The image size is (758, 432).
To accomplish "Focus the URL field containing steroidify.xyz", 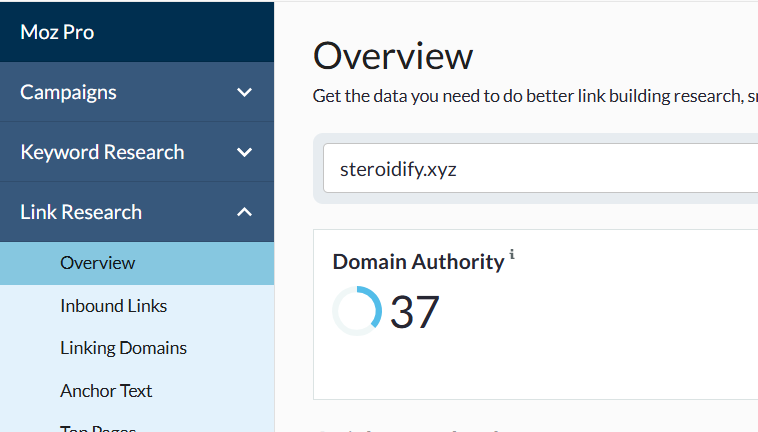I will pos(540,168).
